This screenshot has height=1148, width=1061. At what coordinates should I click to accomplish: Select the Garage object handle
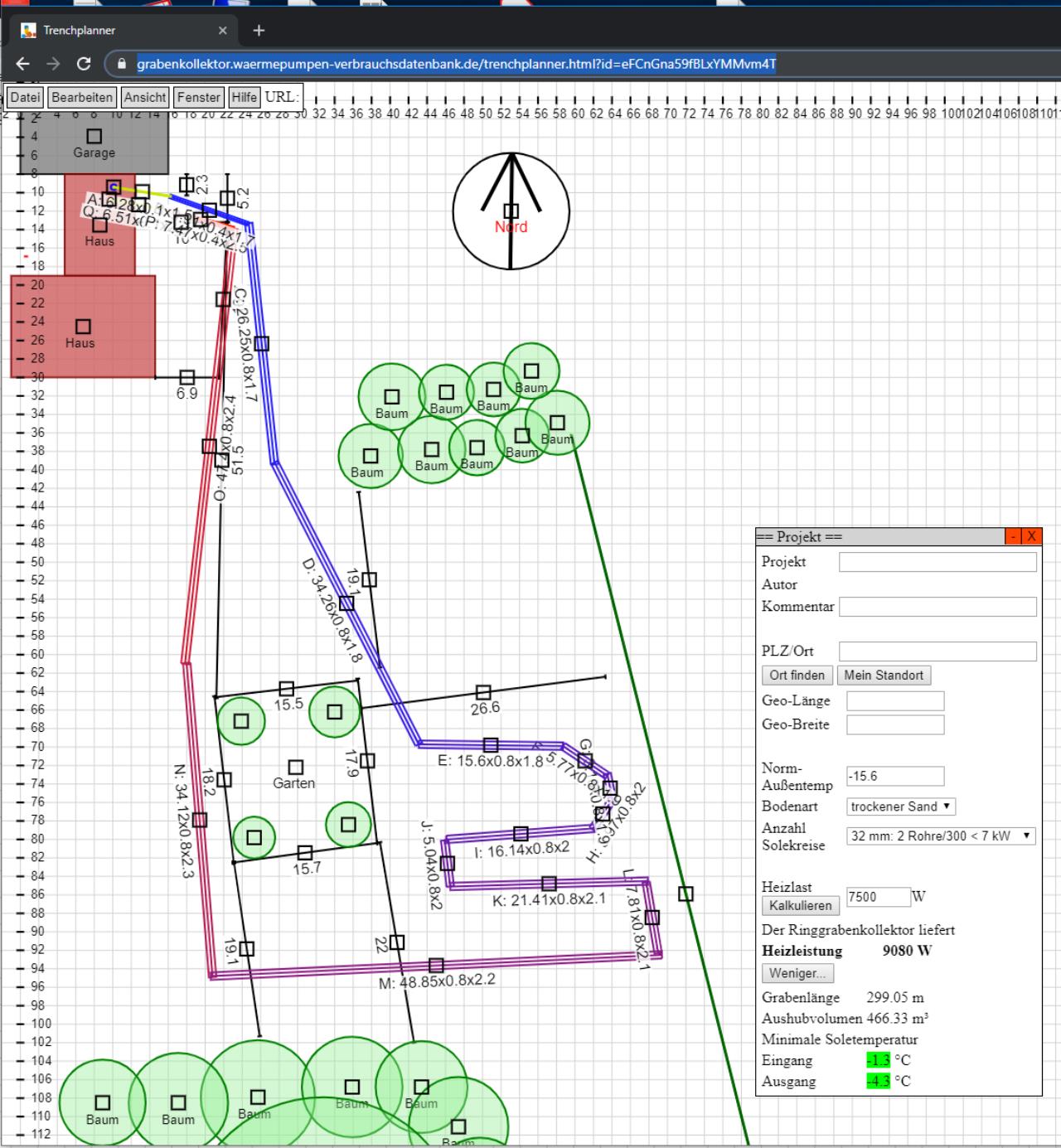[x=94, y=136]
